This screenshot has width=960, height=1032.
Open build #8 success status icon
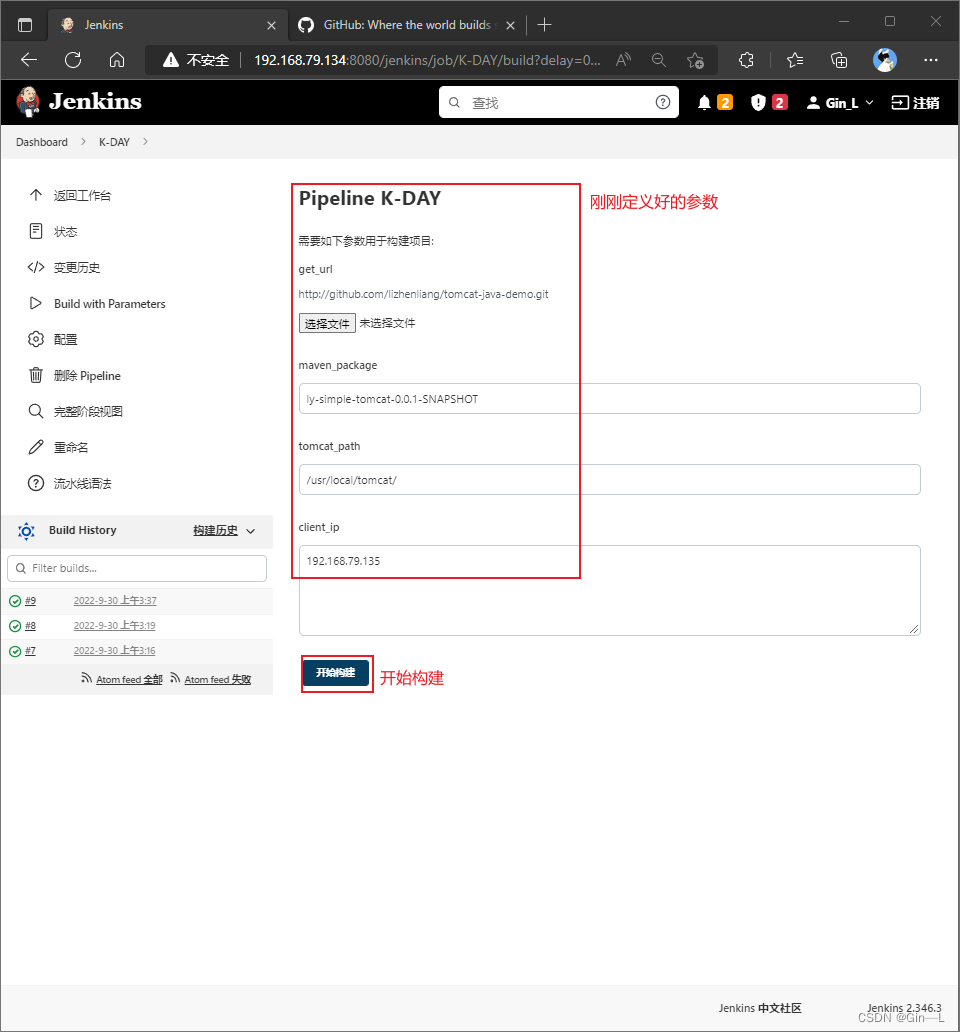(15, 626)
